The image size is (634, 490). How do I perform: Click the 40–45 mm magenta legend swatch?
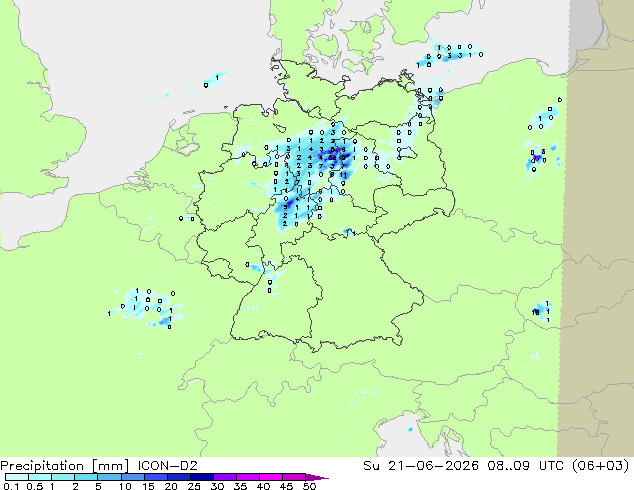pyautogui.click(x=271, y=477)
